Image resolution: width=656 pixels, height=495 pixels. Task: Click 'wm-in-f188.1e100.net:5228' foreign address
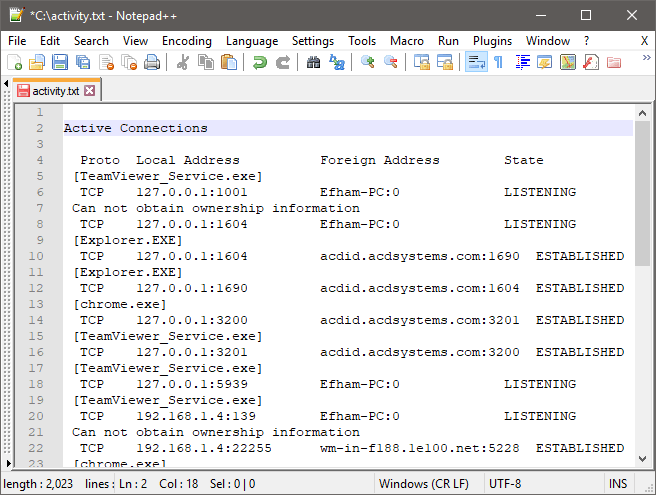pyautogui.click(x=420, y=448)
